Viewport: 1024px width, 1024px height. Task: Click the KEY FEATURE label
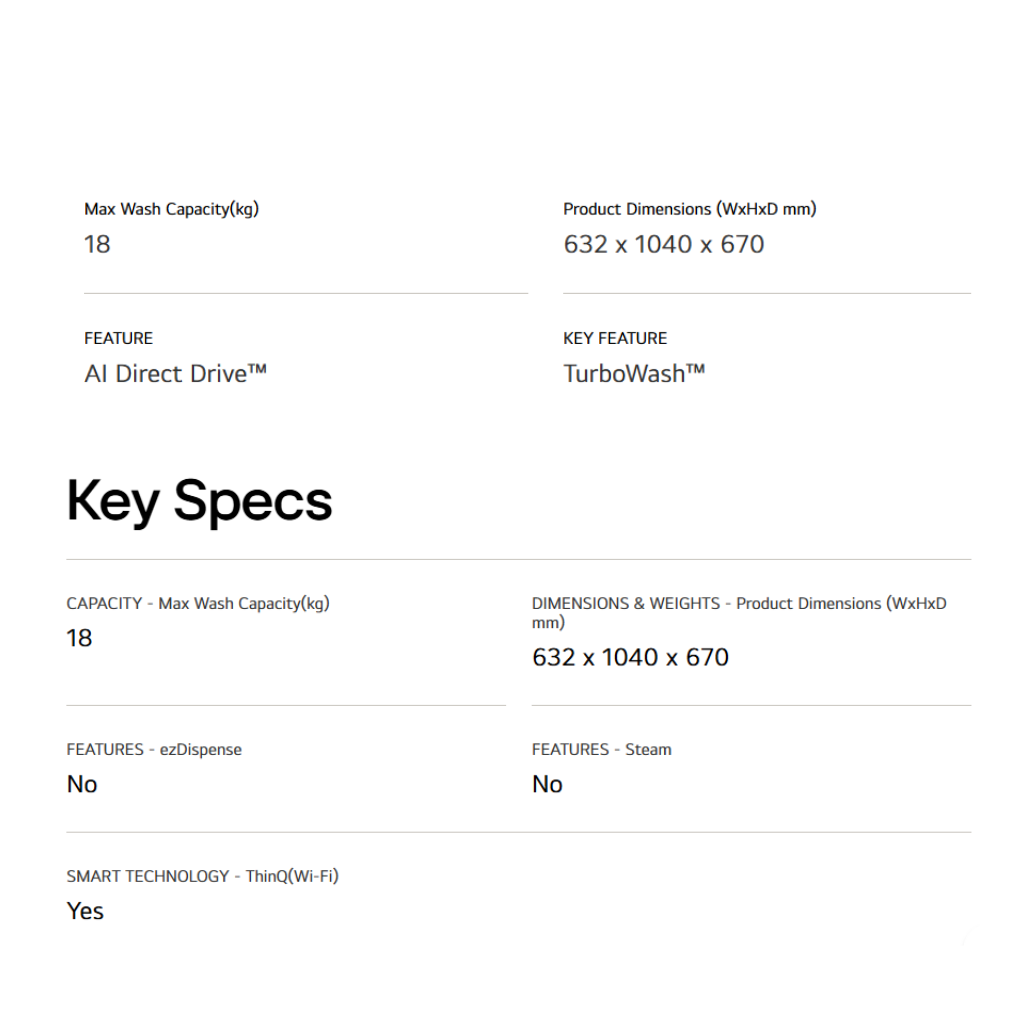[615, 338]
